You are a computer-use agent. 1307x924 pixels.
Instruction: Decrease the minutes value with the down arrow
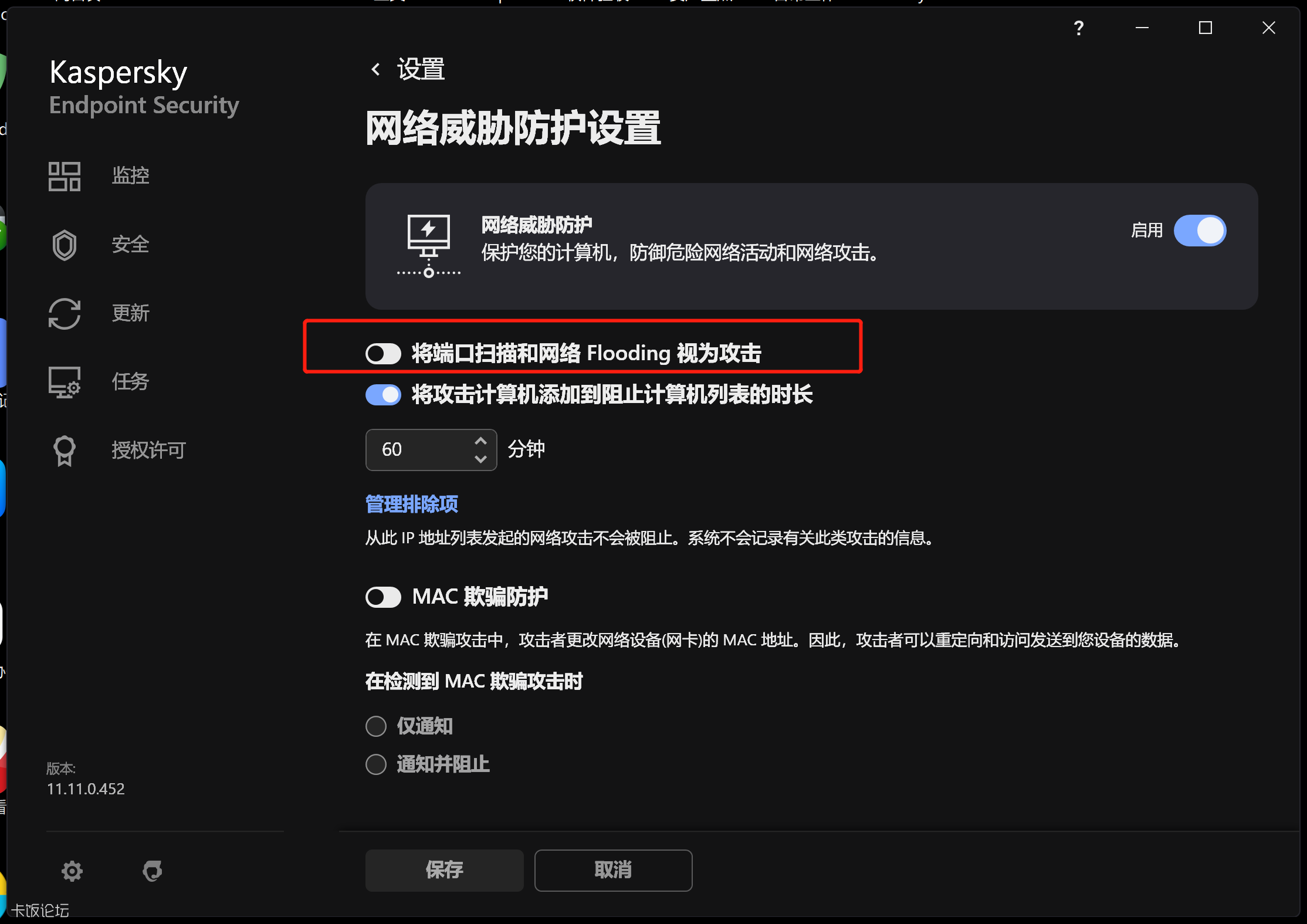(x=480, y=459)
